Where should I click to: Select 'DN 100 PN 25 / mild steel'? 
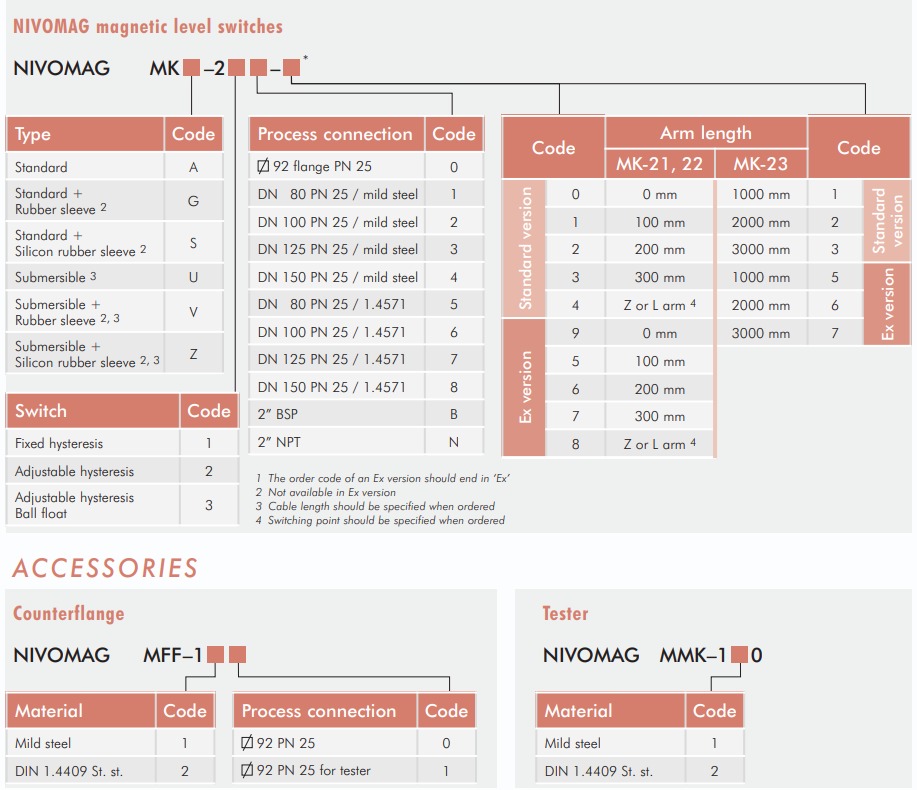coord(366,222)
